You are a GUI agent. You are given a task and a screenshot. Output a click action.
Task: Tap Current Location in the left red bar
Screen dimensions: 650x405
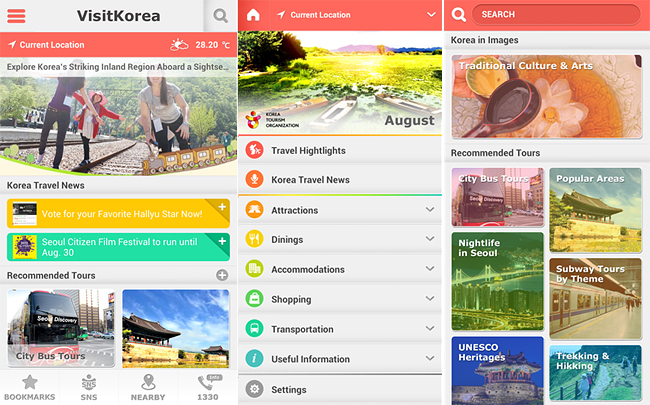pyautogui.click(x=51, y=45)
